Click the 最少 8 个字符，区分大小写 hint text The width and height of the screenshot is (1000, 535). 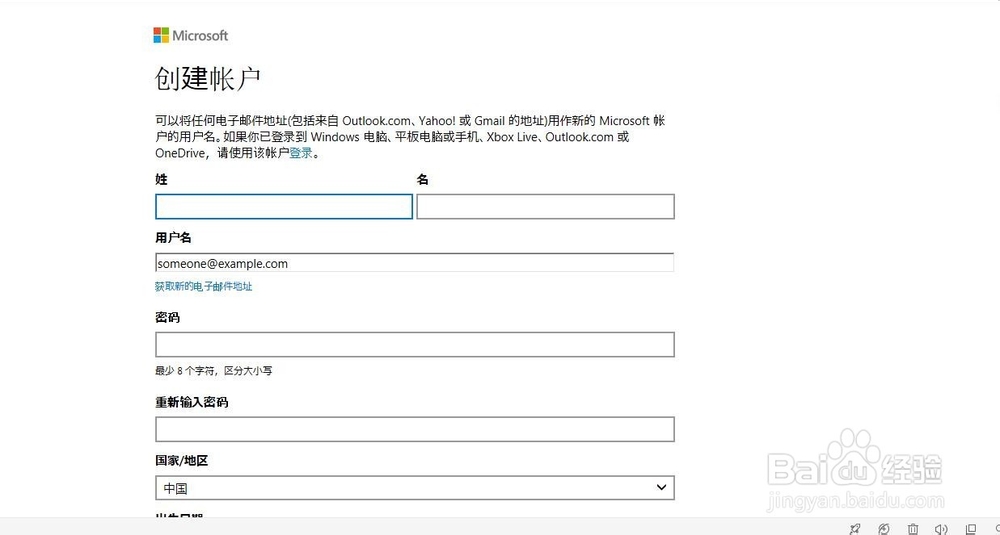click(214, 370)
